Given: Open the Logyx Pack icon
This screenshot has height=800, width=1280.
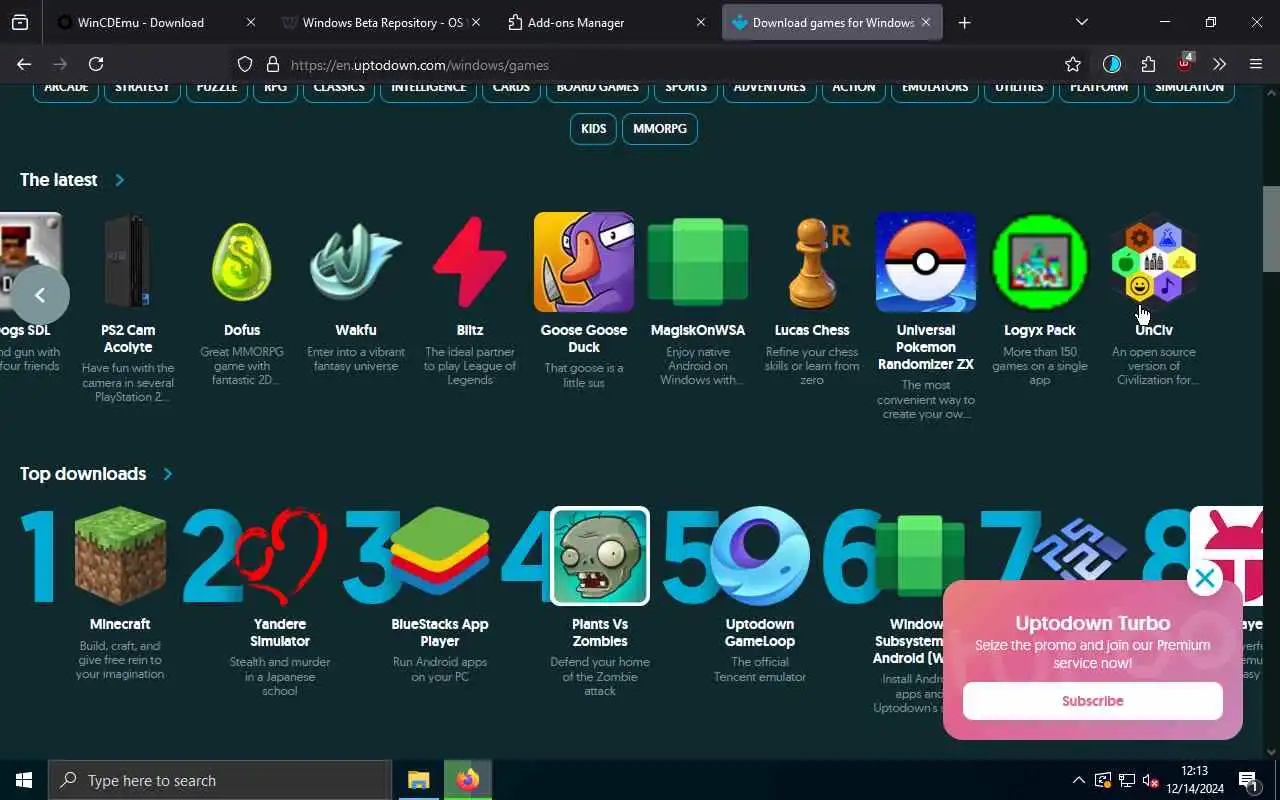Looking at the screenshot, I should pos(1040,262).
